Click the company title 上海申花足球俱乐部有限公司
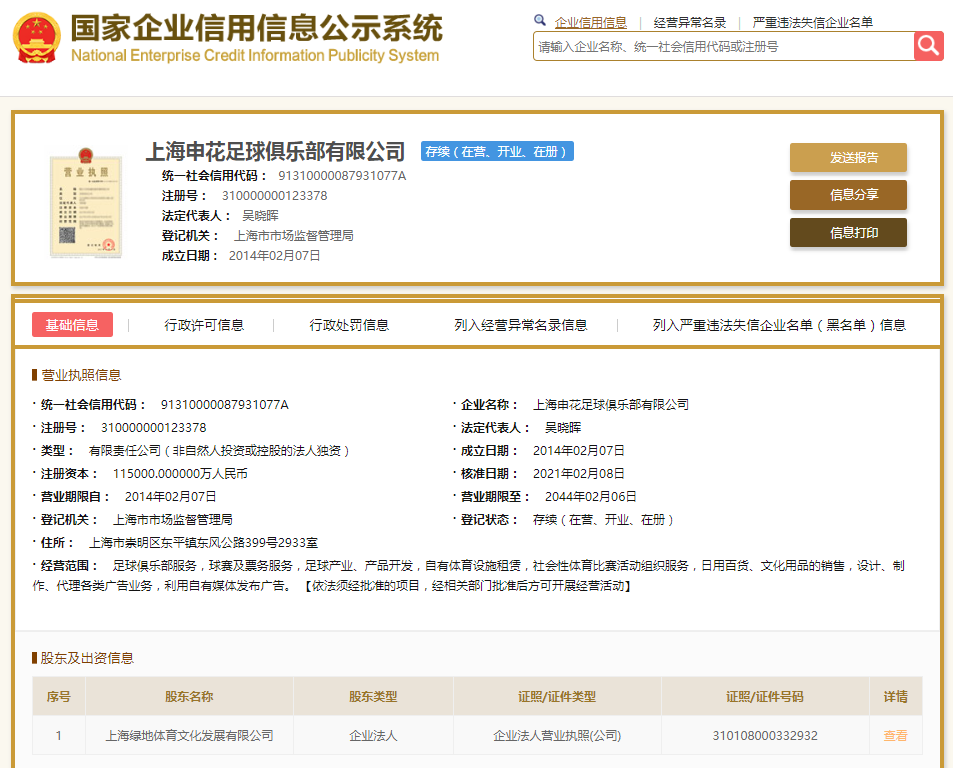Viewport: 953px width, 768px height. click(275, 151)
